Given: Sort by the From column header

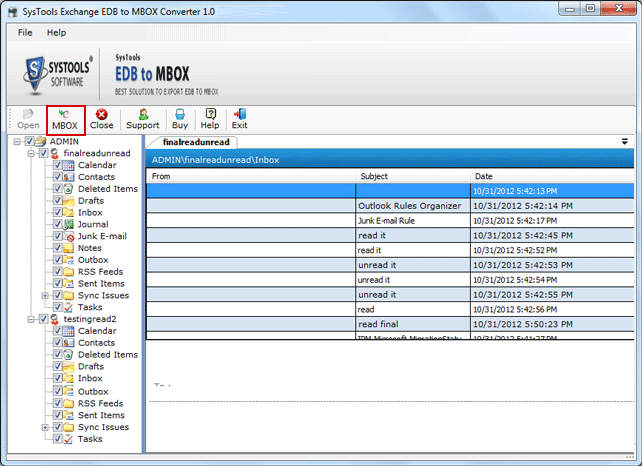Looking at the screenshot, I should click(251, 176).
